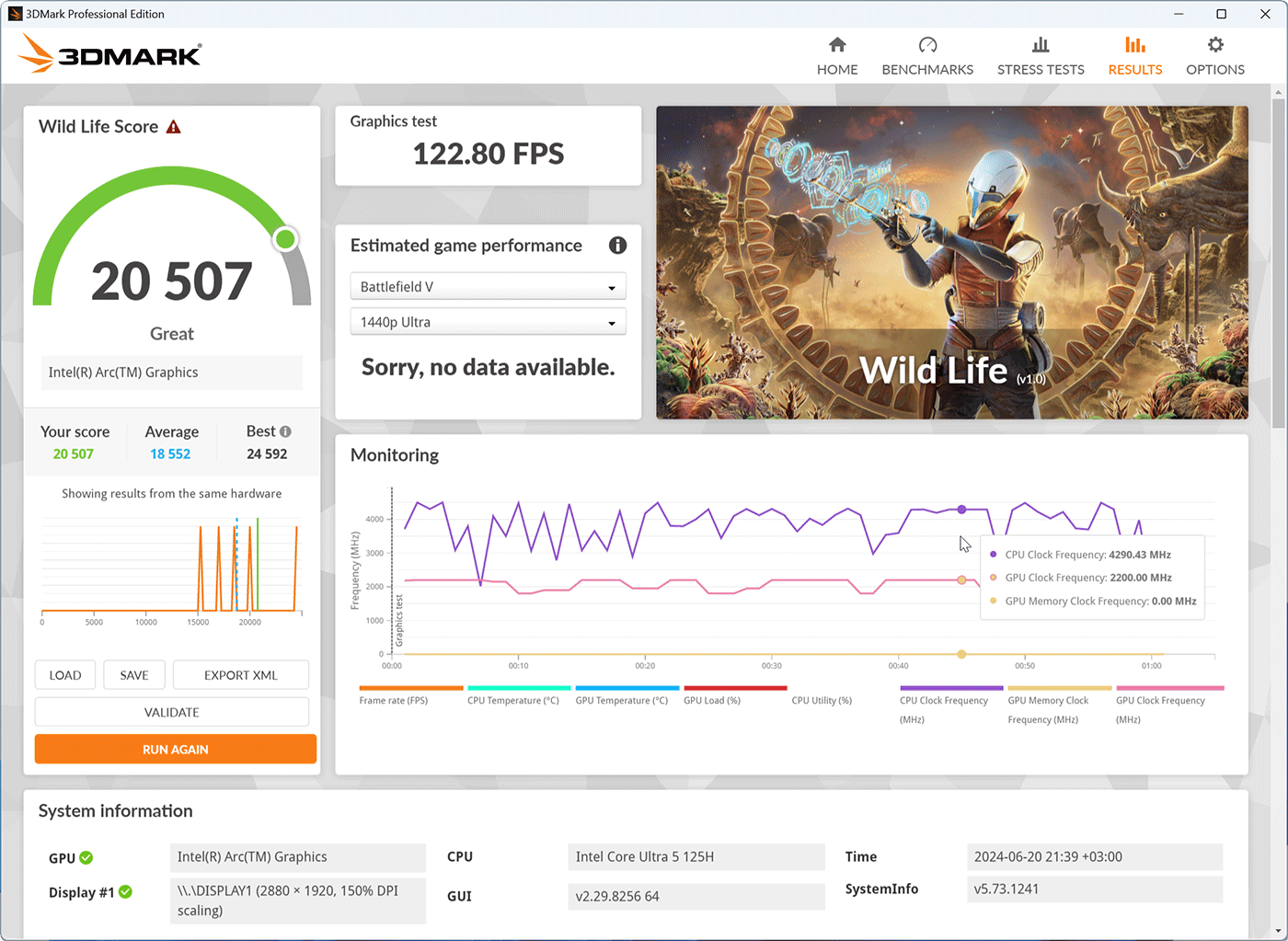This screenshot has height=941, width=1288.
Task: Open the Battlefield V game dropdown
Action: pyautogui.click(x=488, y=287)
